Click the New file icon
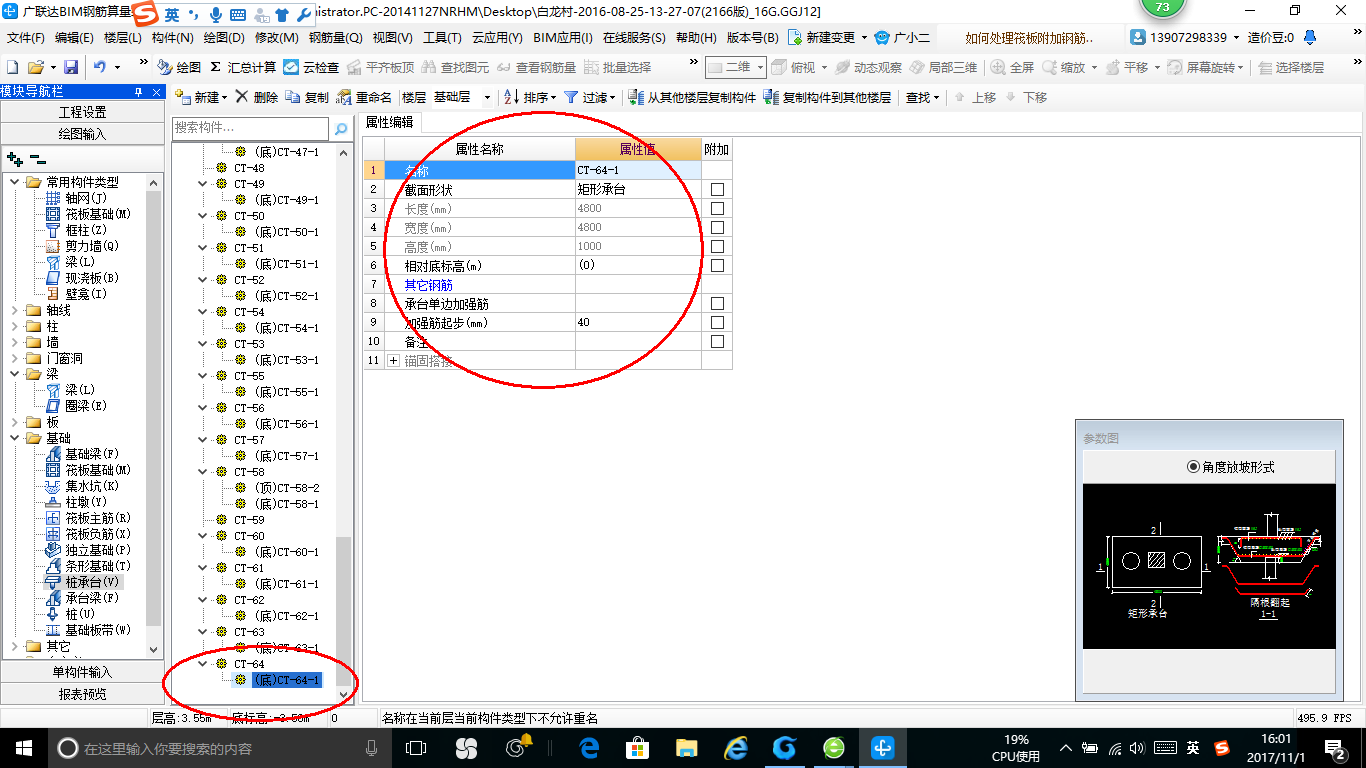 point(12,67)
